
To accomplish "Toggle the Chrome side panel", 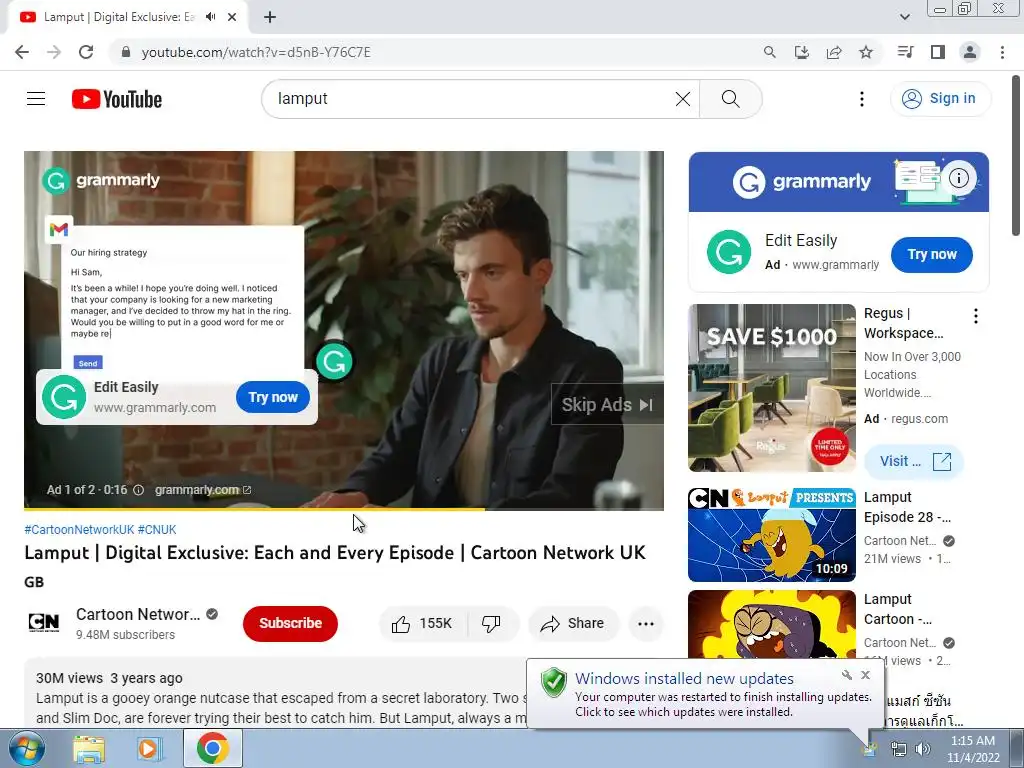I will (938, 52).
